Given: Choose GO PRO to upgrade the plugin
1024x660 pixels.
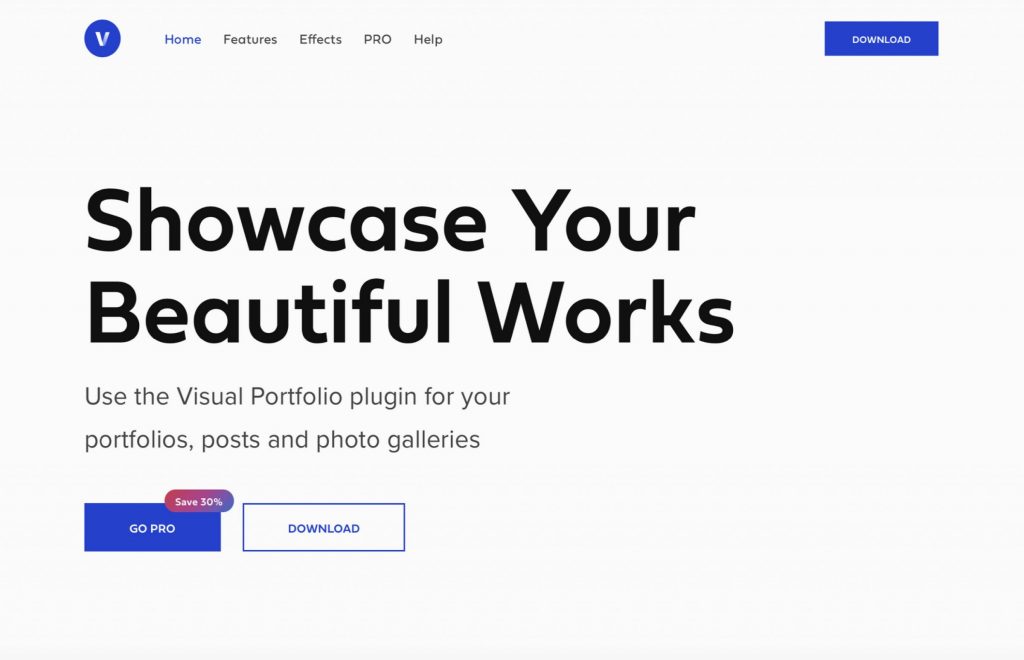Looking at the screenshot, I should pyautogui.click(x=152, y=528).
